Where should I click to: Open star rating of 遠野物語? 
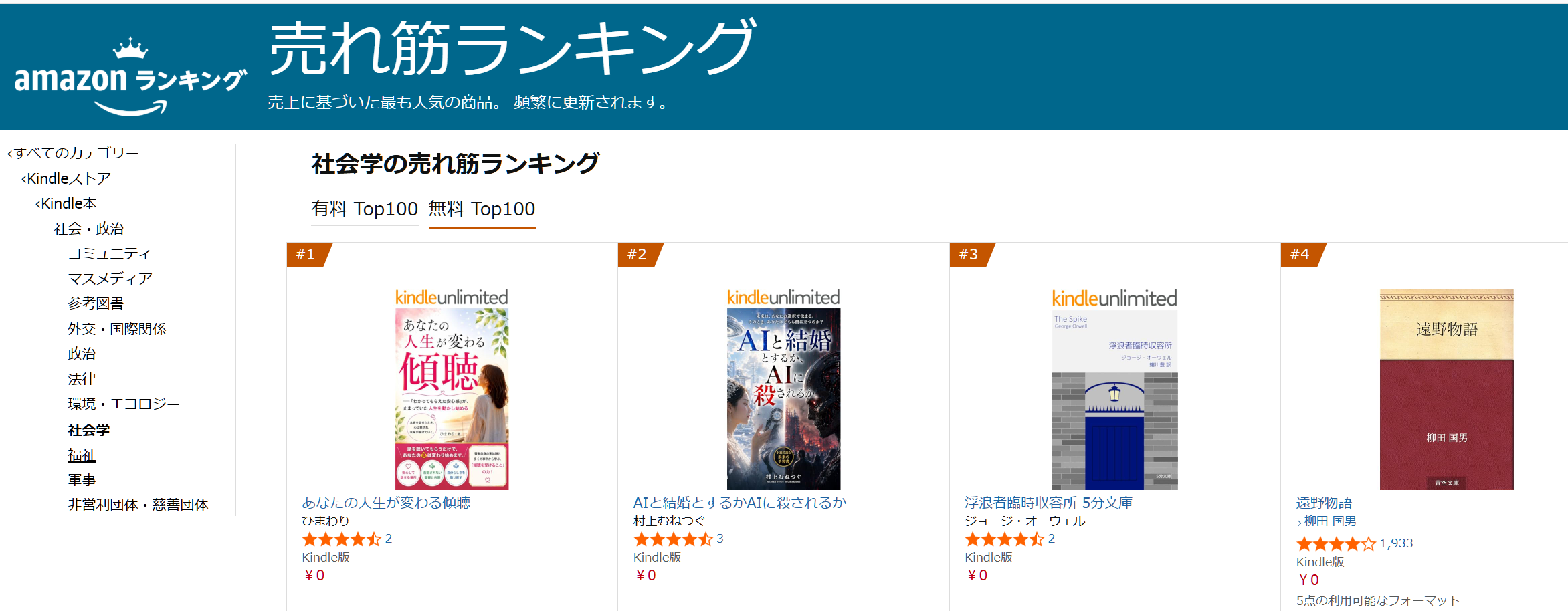[x=1336, y=543]
